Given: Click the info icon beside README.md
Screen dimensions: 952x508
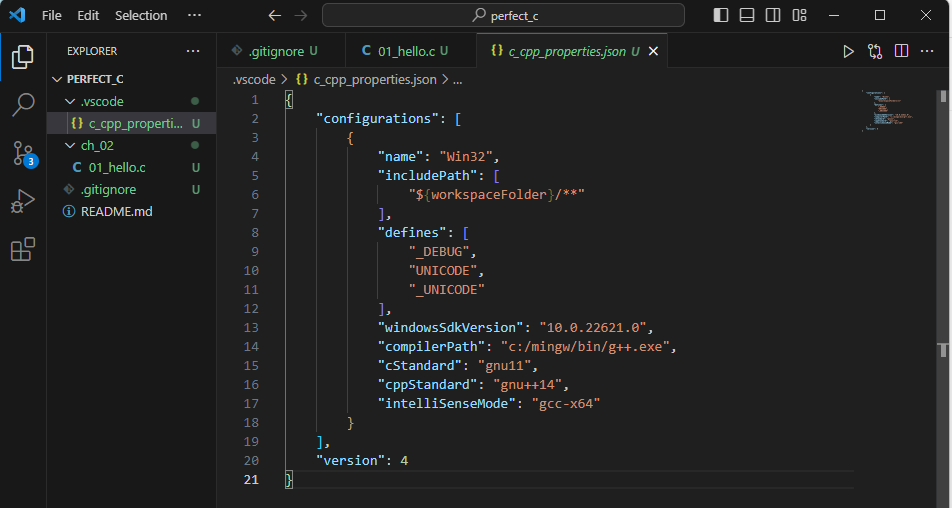Looking at the screenshot, I should click(69, 212).
